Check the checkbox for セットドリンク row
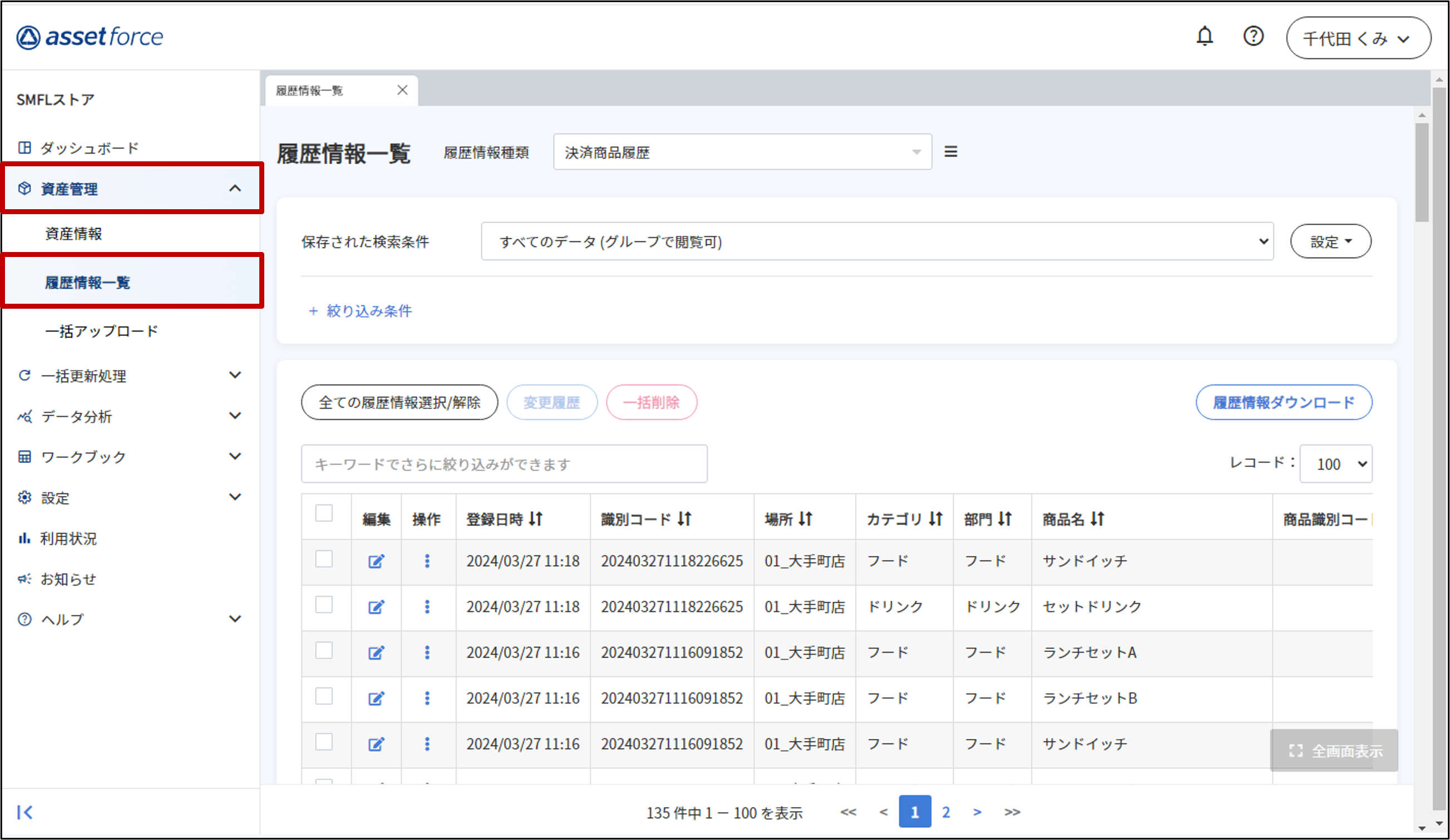Image resolution: width=1450 pixels, height=840 pixels. click(x=324, y=605)
